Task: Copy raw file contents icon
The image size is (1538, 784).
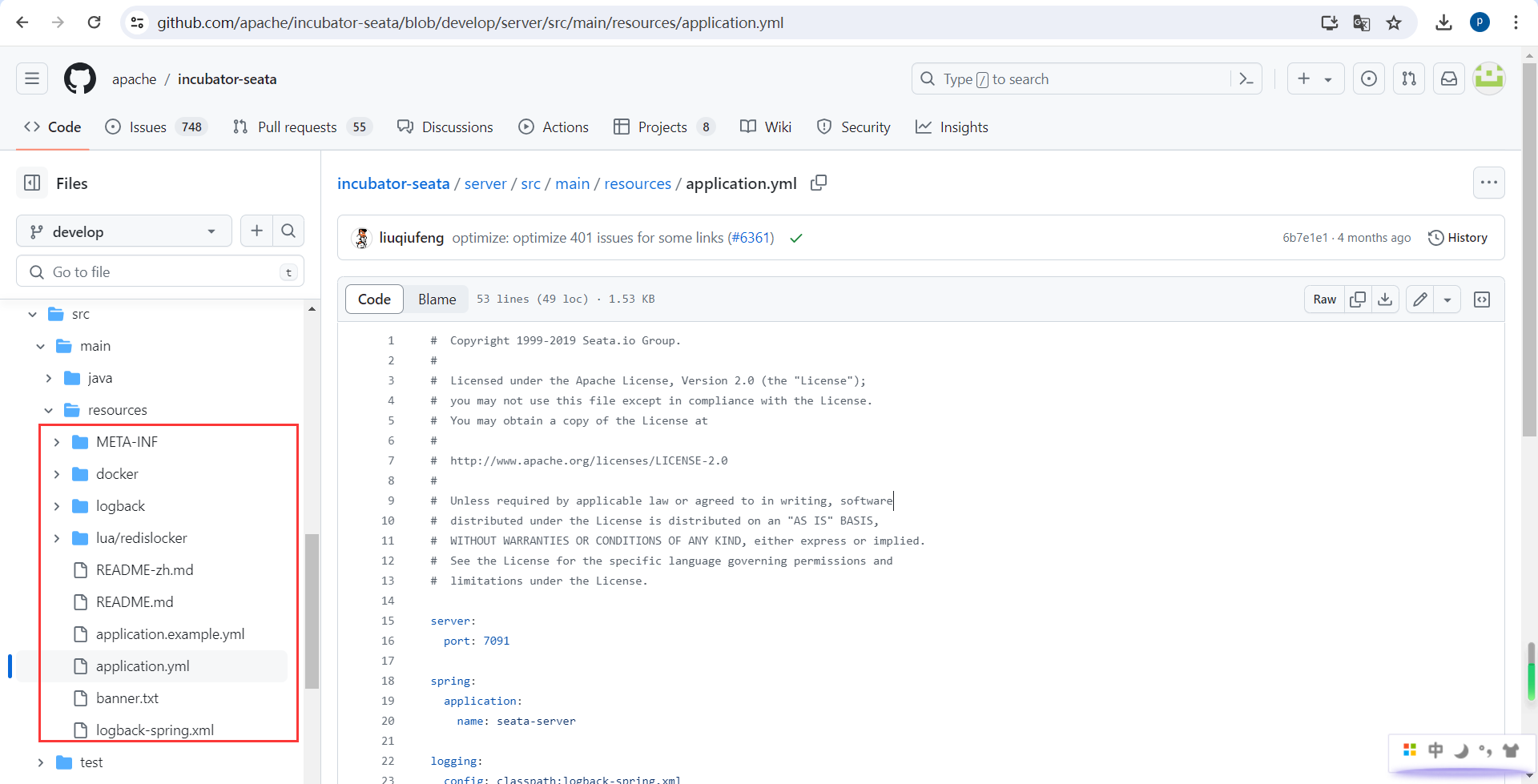Action: point(1358,300)
